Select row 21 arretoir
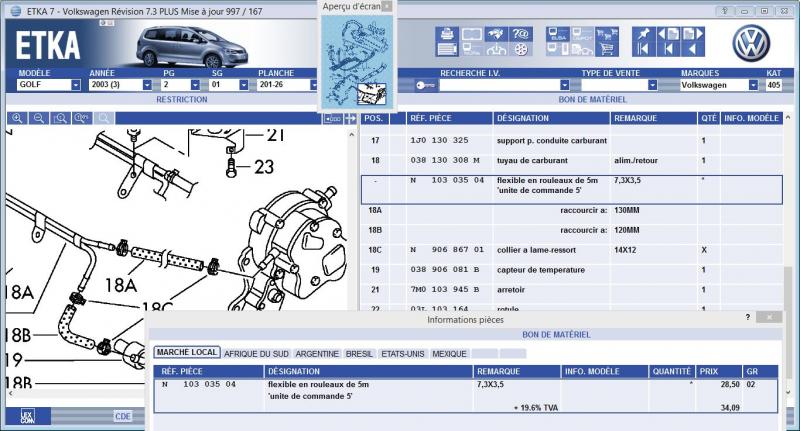The height and width of the screenshot is (431, 800). (571, 290)
